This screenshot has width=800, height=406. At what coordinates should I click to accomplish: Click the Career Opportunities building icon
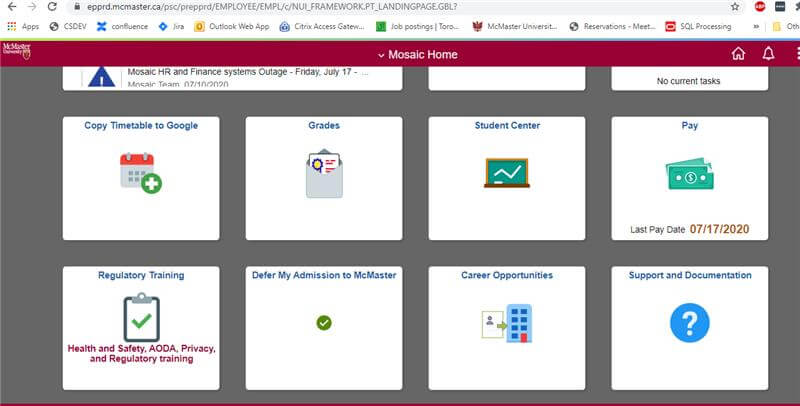(506, 323)
